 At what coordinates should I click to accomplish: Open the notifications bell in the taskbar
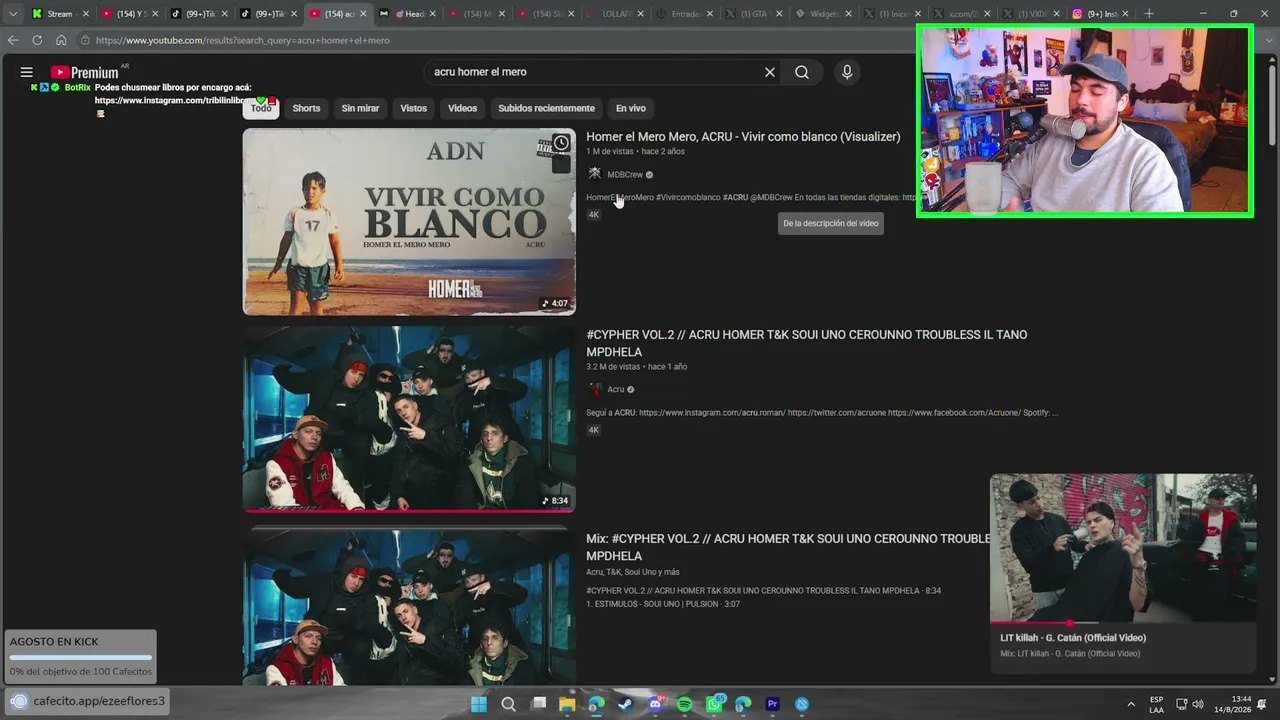[1262, 704]
